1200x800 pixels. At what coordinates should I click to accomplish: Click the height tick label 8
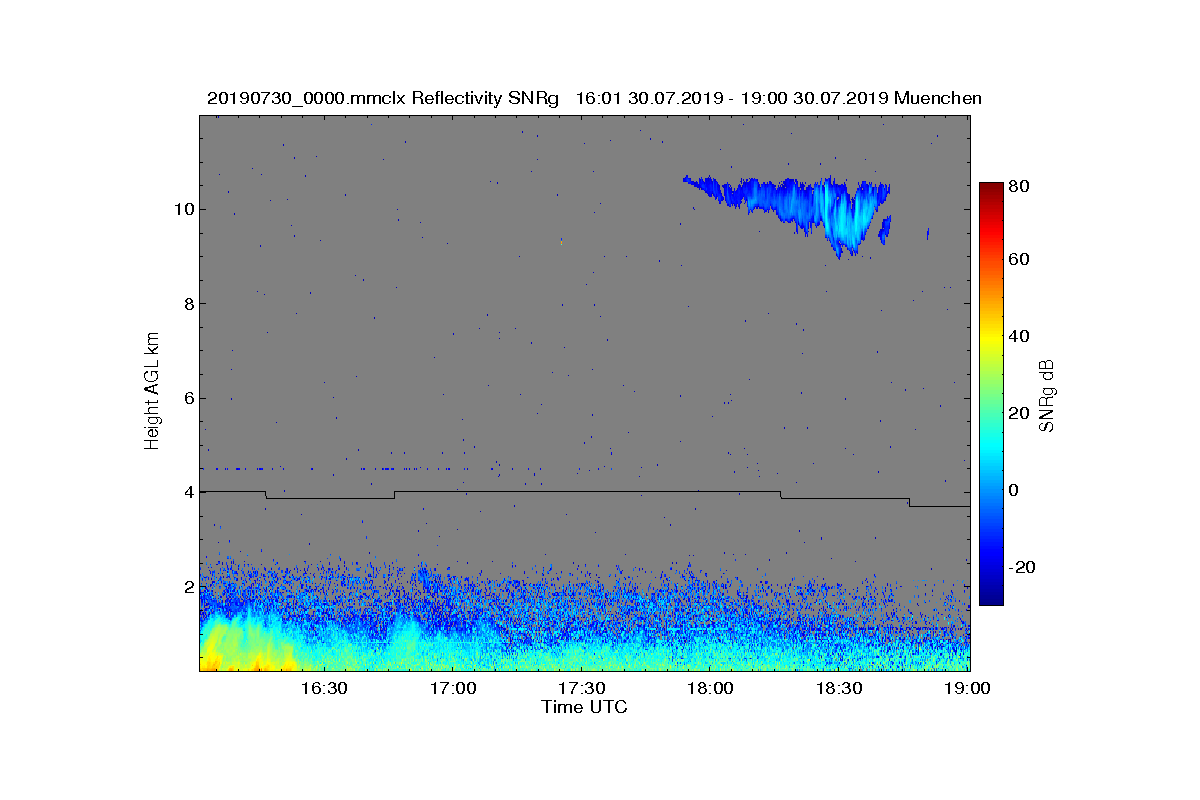pyautogui.click(x=188, y=304)
